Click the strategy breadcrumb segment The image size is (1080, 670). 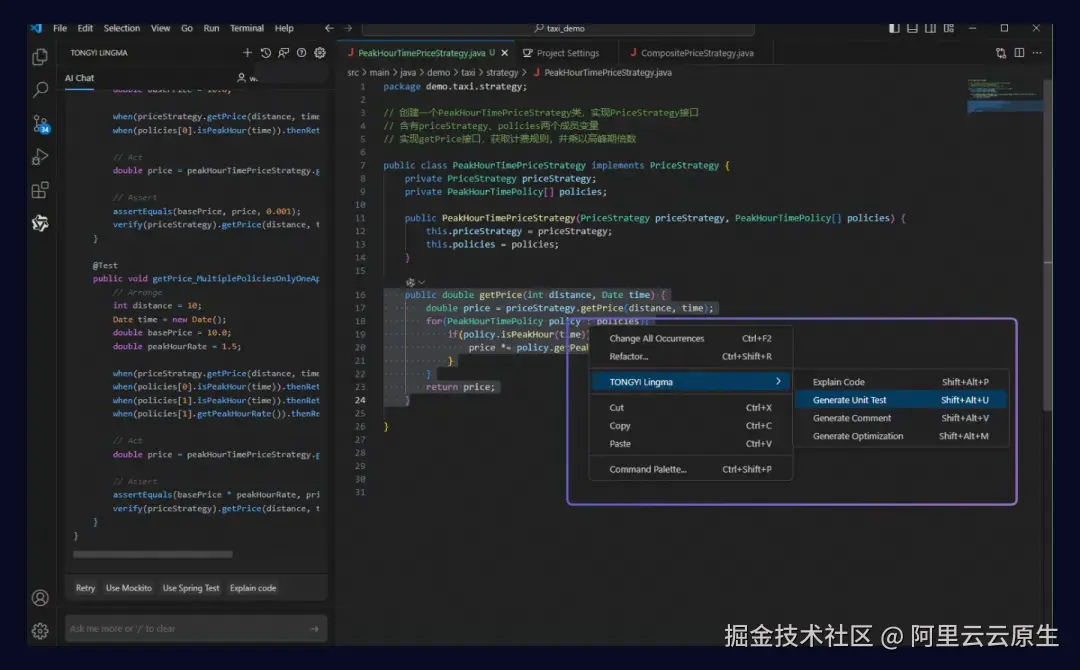[x=502, y=72]
